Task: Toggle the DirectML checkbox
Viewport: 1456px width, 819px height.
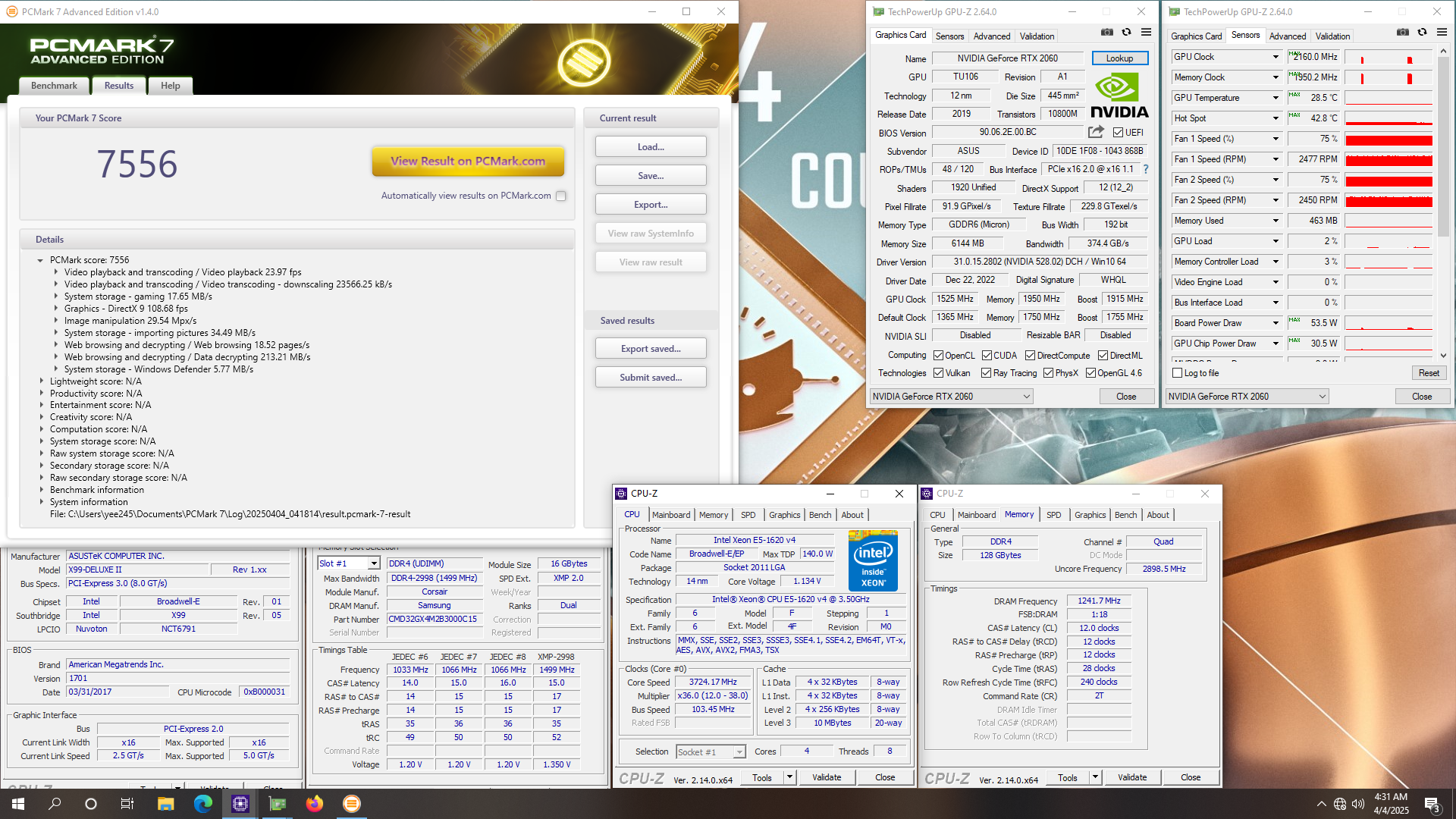Action: [1103, 356]
